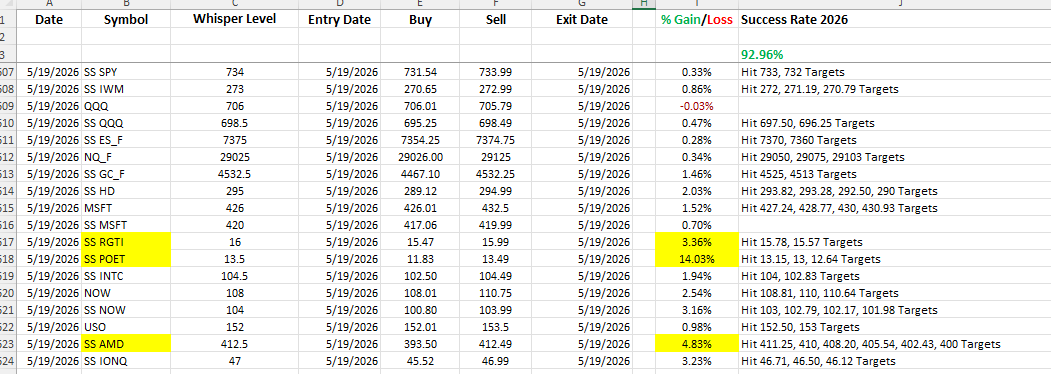This screenshot has height=374, width=1051.
Task: Select the SS QQQ symbol cell
Action: (x=126, y=123)
